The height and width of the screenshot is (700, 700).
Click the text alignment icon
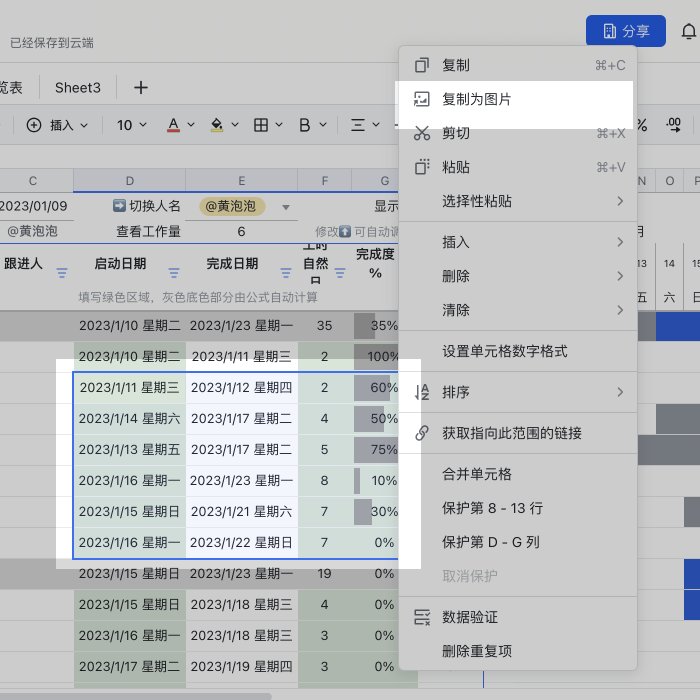coord(358,125)
